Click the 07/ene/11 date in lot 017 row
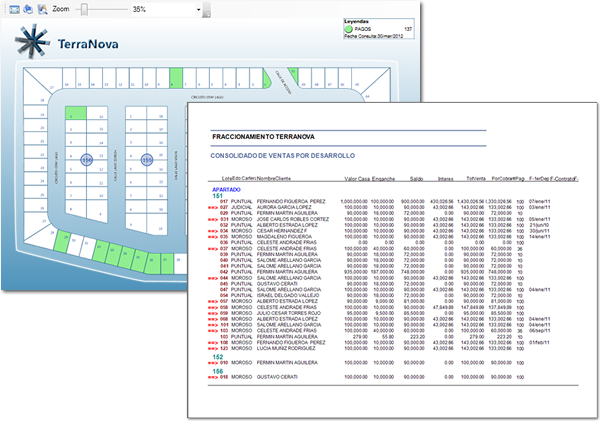Image resolution: width=600 pixels, height=422 pixels. click(540, 202)
